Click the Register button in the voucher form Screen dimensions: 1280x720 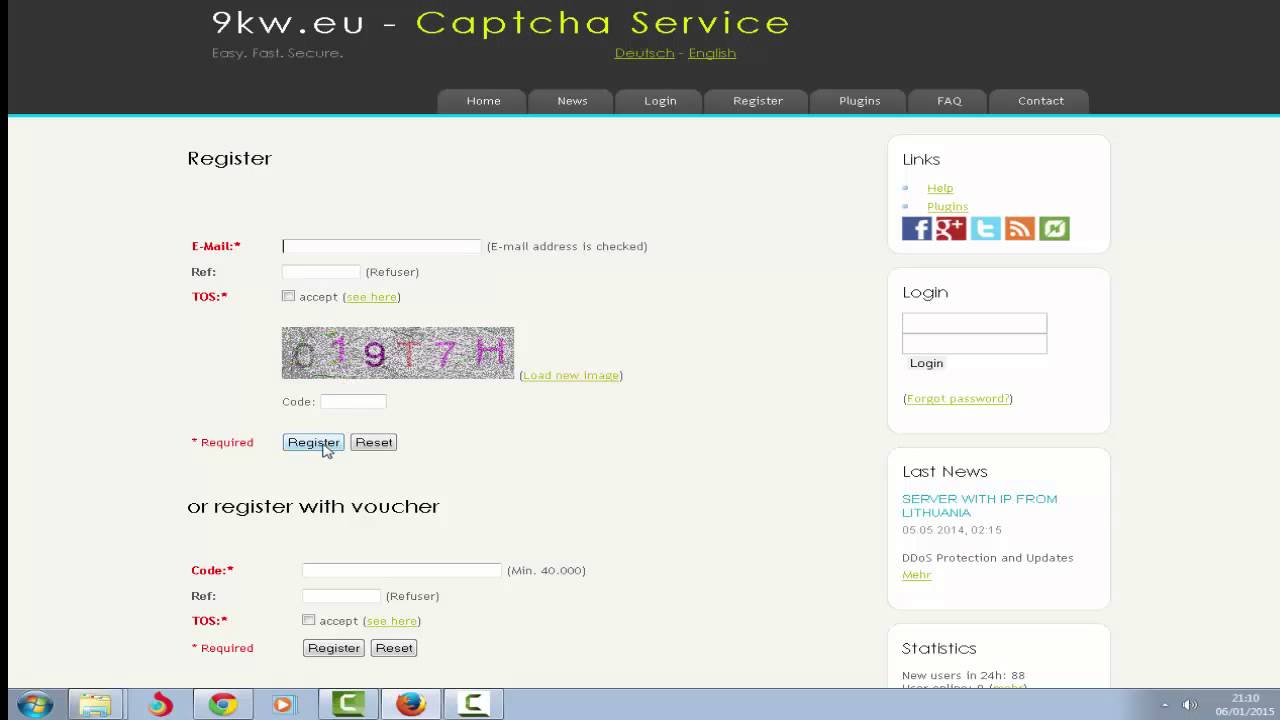334,648
